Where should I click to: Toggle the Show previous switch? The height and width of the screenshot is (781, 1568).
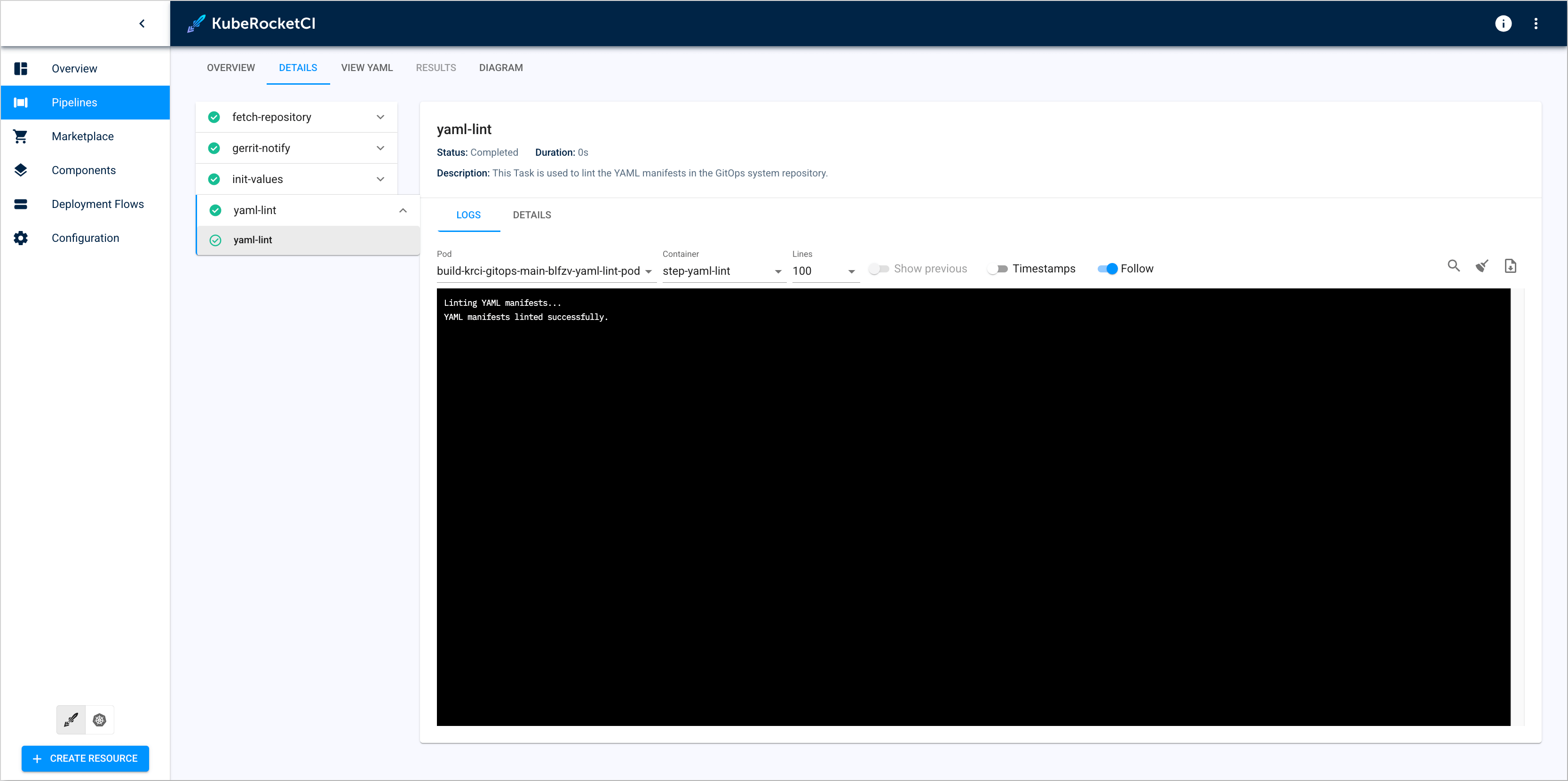[879, 269]
